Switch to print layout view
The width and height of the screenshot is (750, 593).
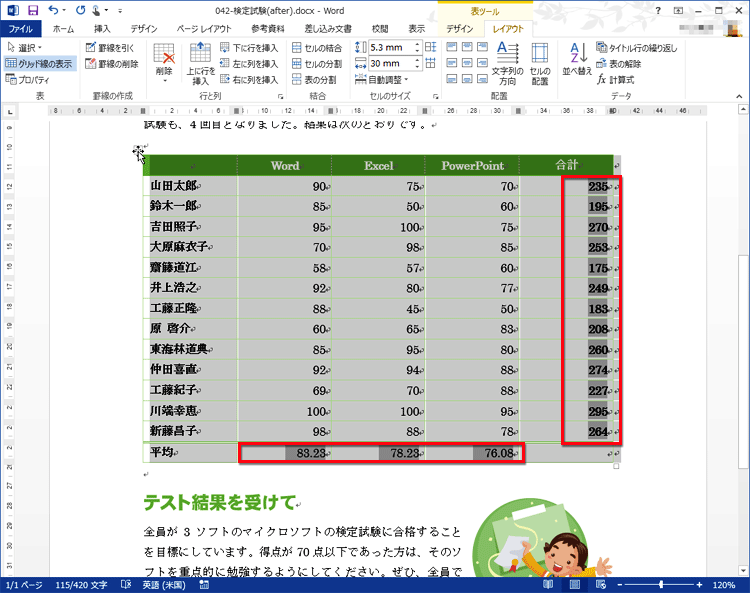[574, 584]
